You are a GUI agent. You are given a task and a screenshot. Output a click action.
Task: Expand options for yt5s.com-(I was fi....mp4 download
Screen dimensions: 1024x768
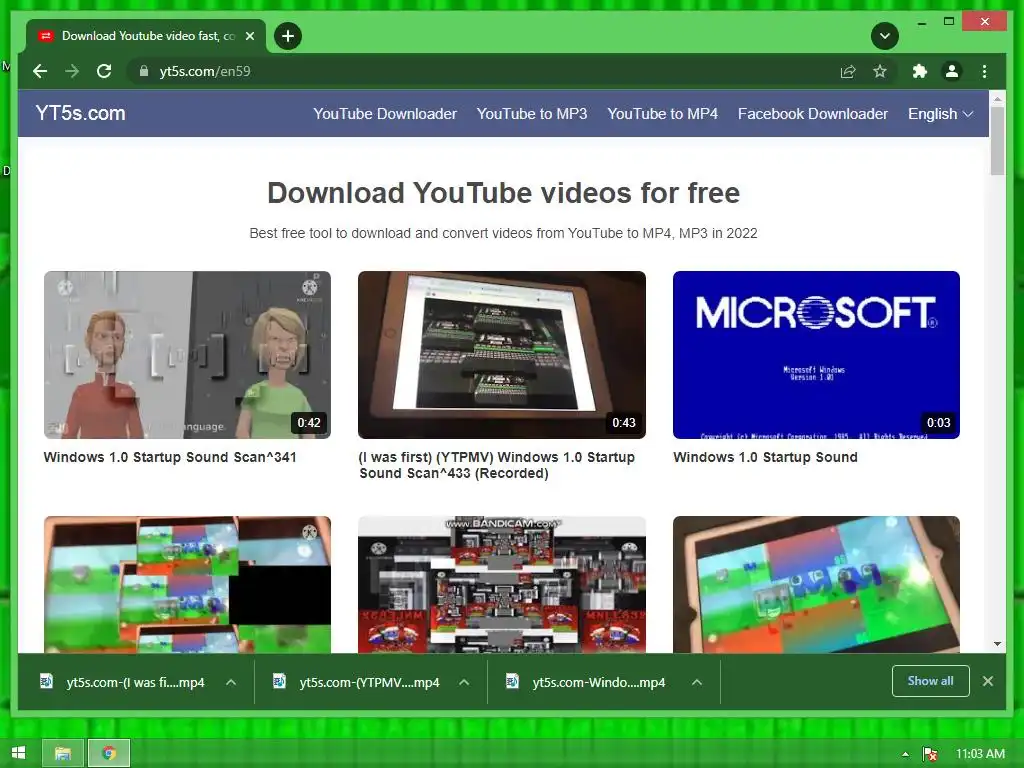[x=231, y=682]
